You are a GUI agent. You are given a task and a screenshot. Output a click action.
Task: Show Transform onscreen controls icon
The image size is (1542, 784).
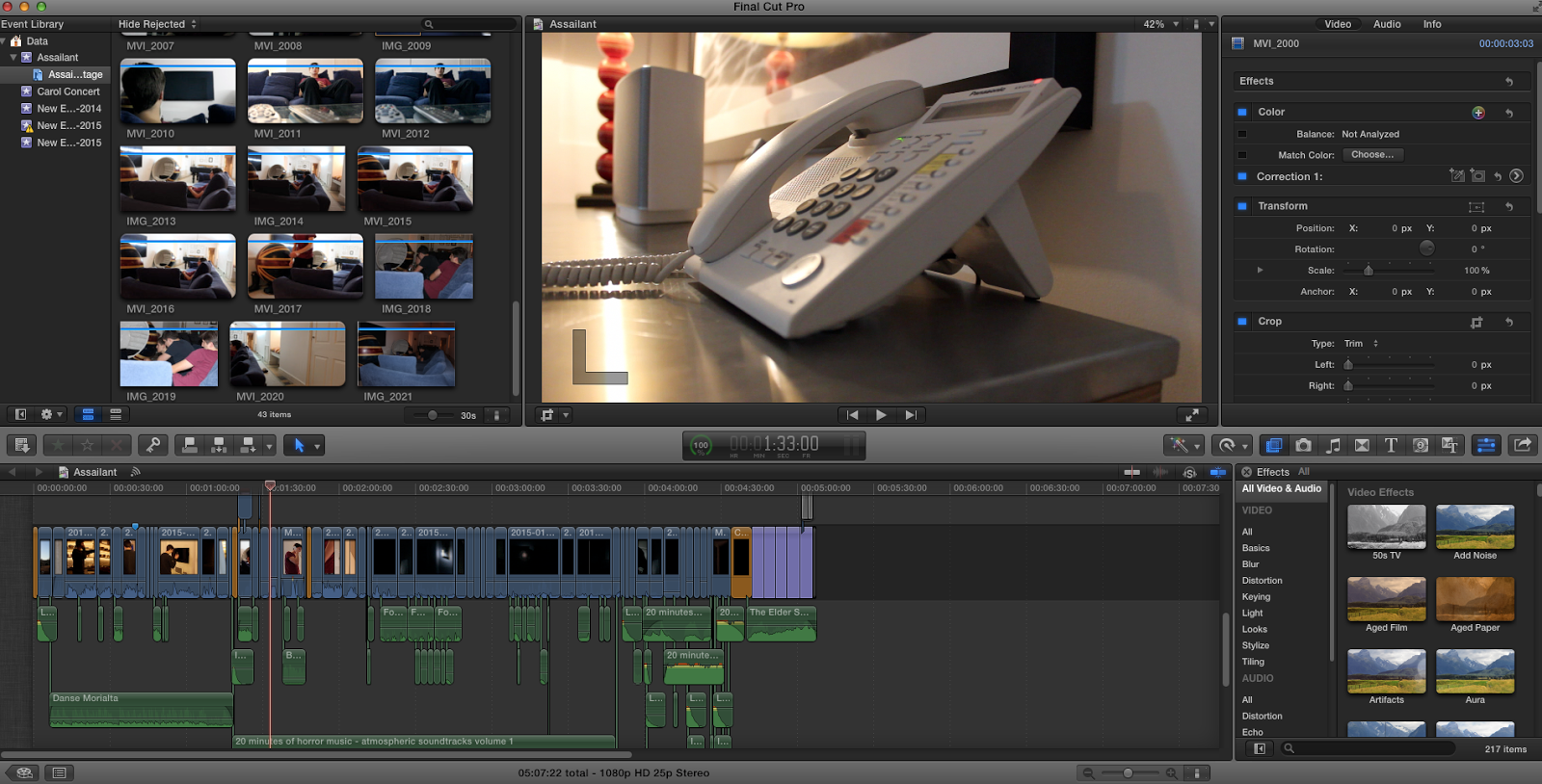coord(1476,207)
